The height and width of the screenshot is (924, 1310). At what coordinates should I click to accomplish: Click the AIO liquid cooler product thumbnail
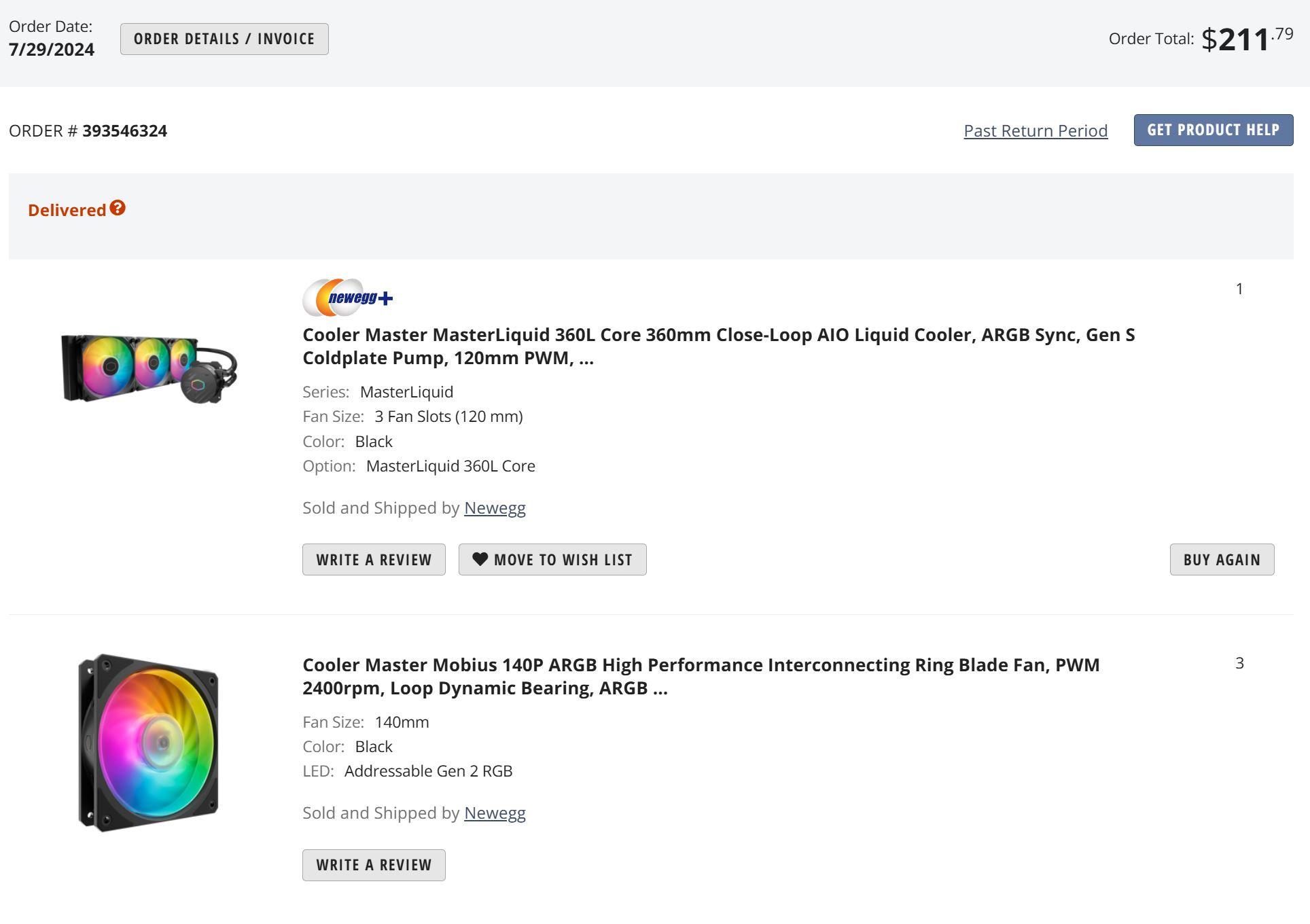(149, 369)
